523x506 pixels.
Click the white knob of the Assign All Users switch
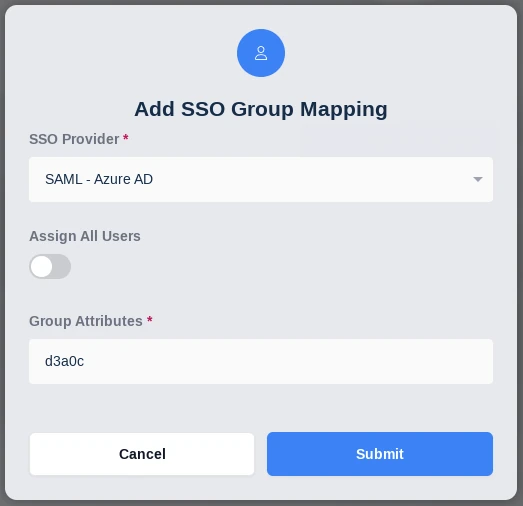coord(42,267)
